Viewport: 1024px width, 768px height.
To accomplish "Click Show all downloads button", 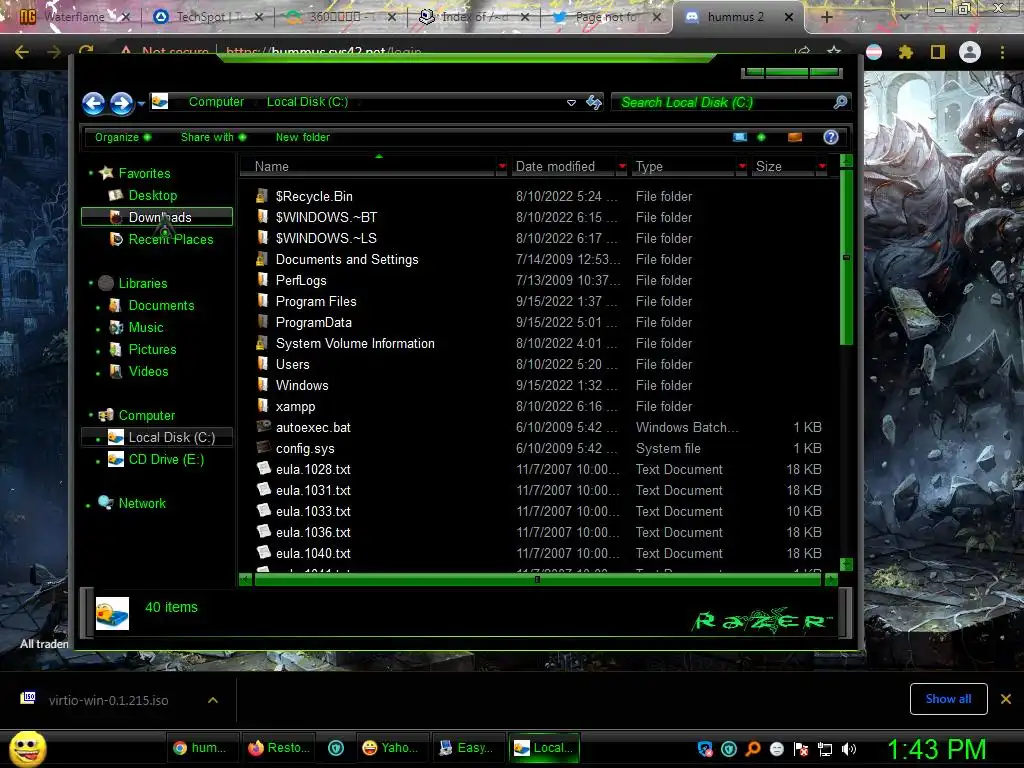I will [948, 699].
